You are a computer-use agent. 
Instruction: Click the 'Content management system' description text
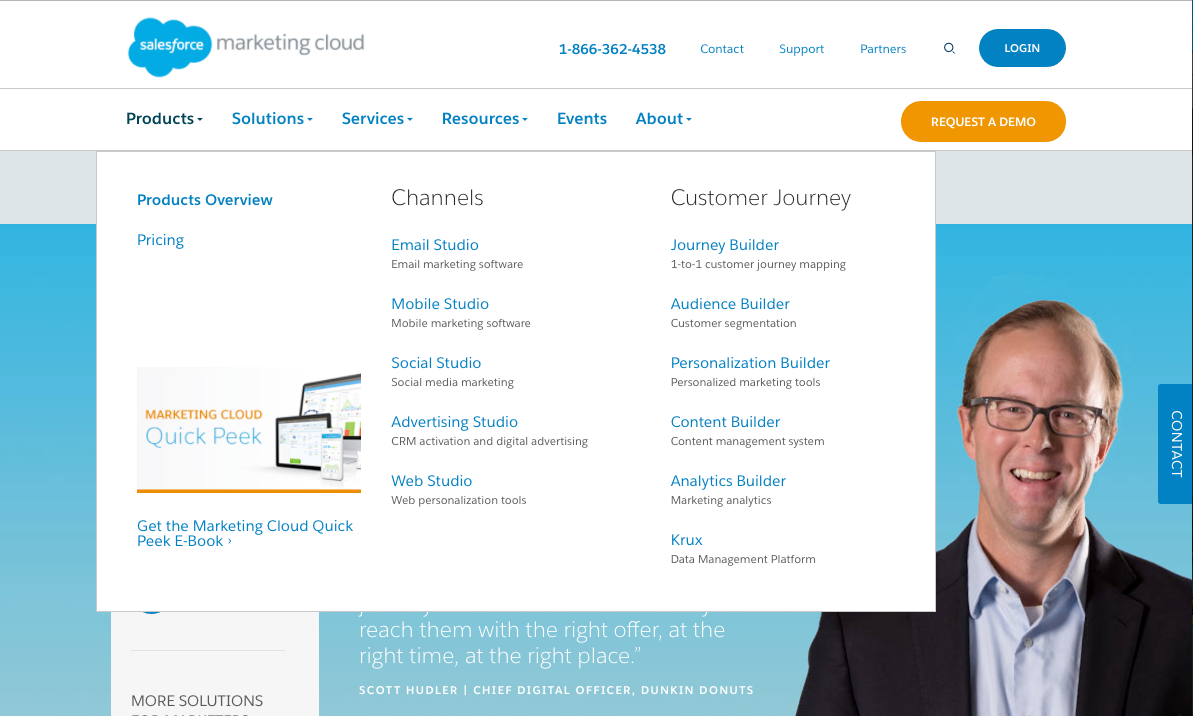(x=747, y=441)
